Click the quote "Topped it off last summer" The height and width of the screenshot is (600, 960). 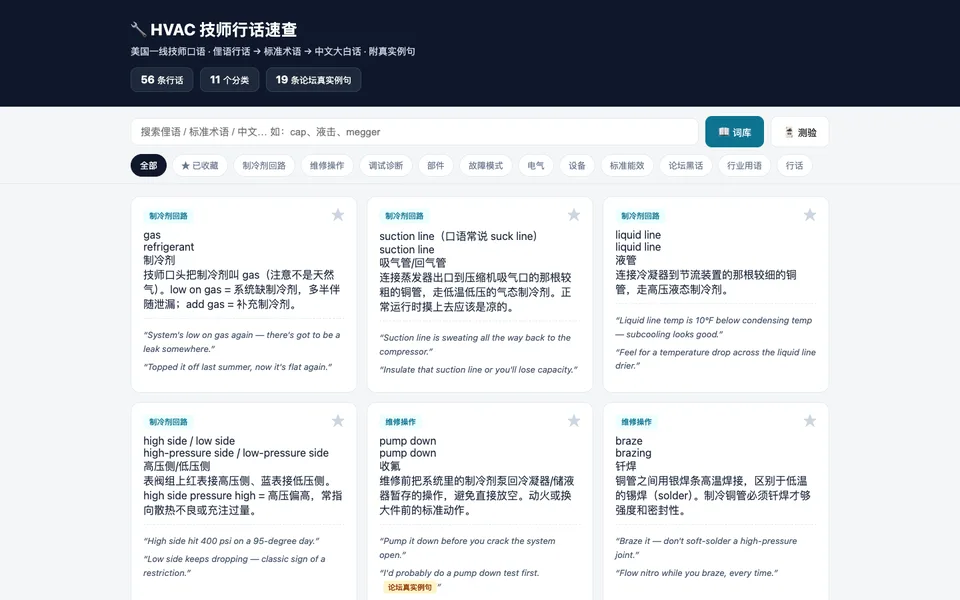point(238,367)
